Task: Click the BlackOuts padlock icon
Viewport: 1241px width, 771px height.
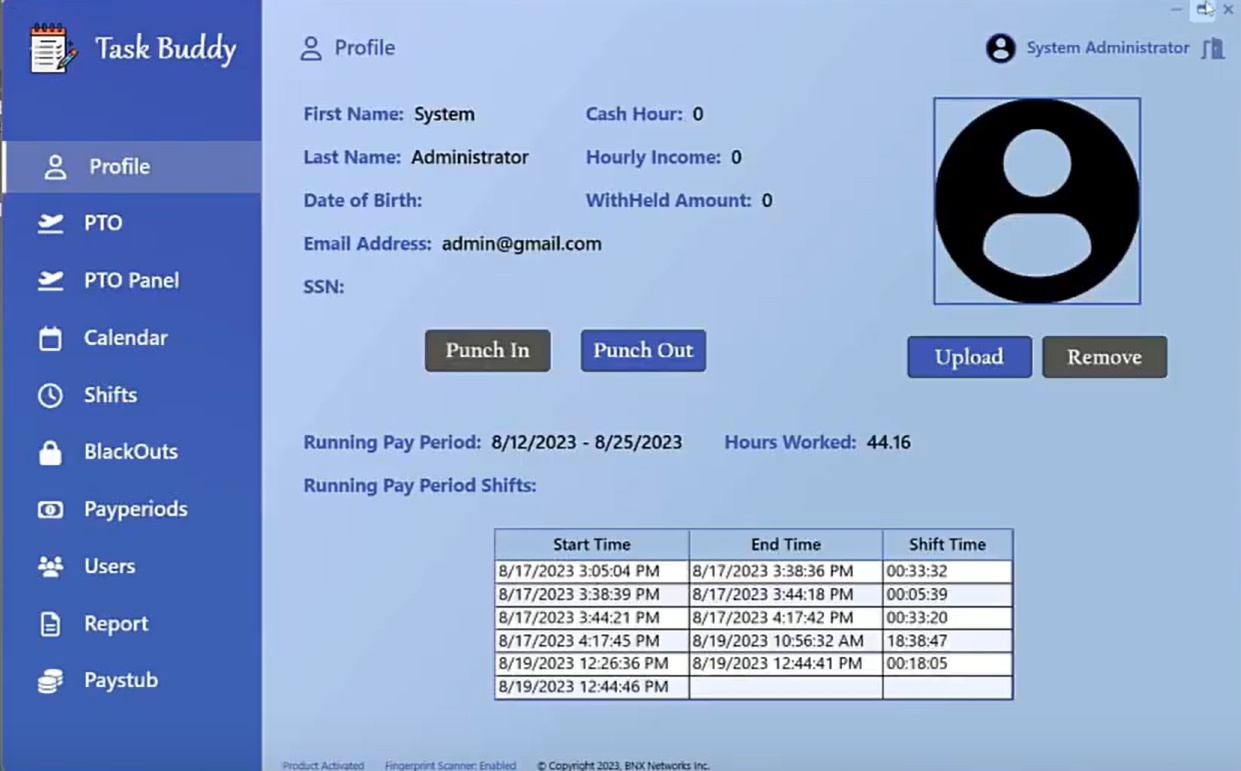Action: [x=50, y=452]
